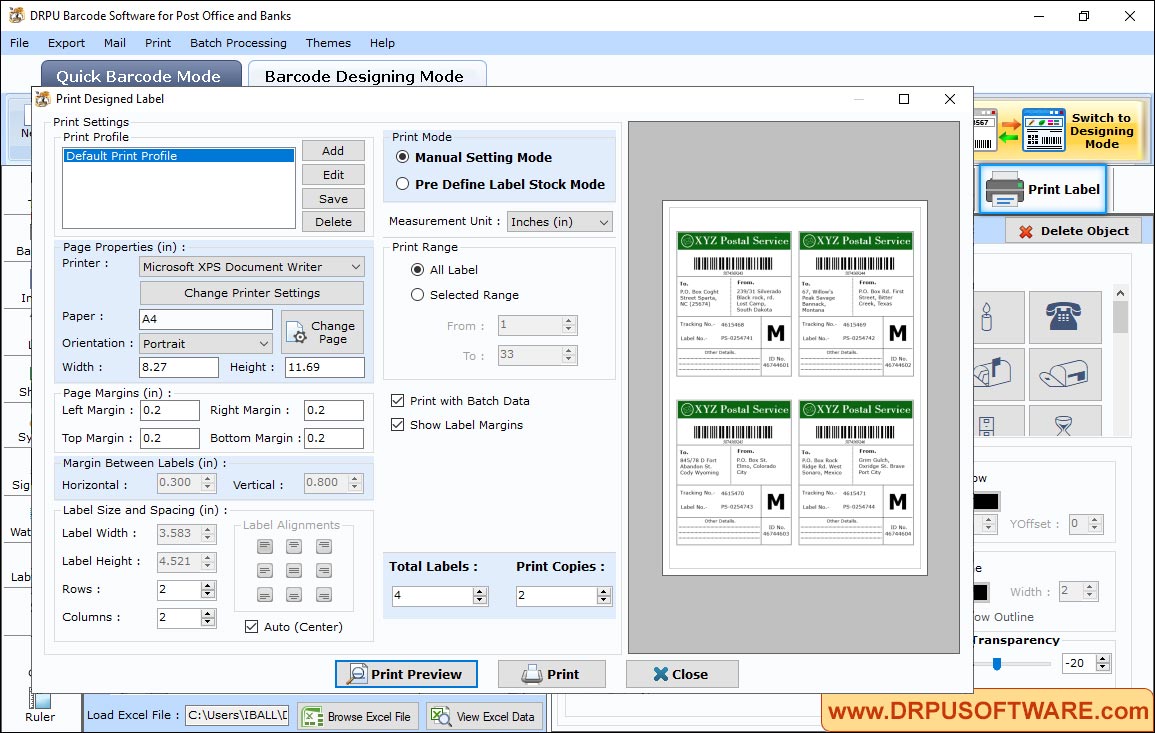Click the Switch to Designing Mode window icon
Screen dimensions: 1155x733
(1043, 130)
